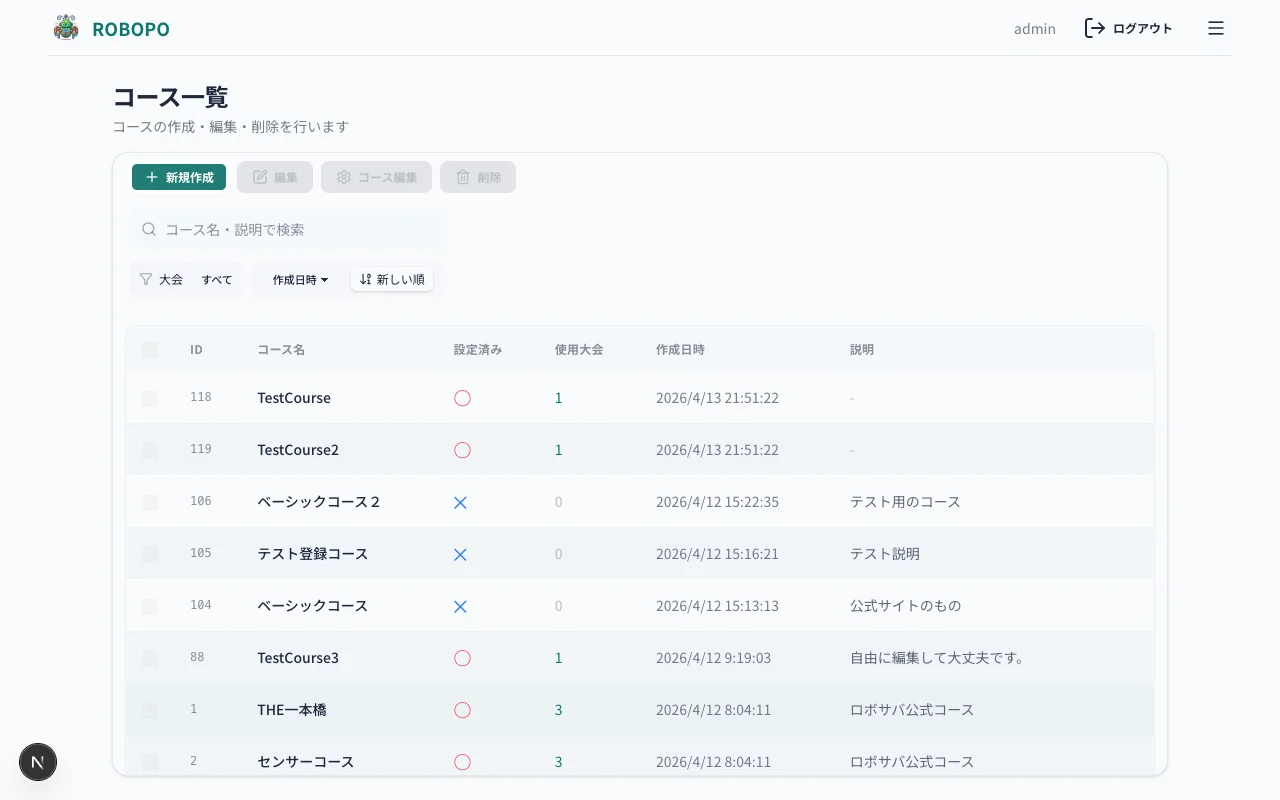The image size is (1280, 800).
Task: Click the 削除 button
Action: (x=478, y=177)
